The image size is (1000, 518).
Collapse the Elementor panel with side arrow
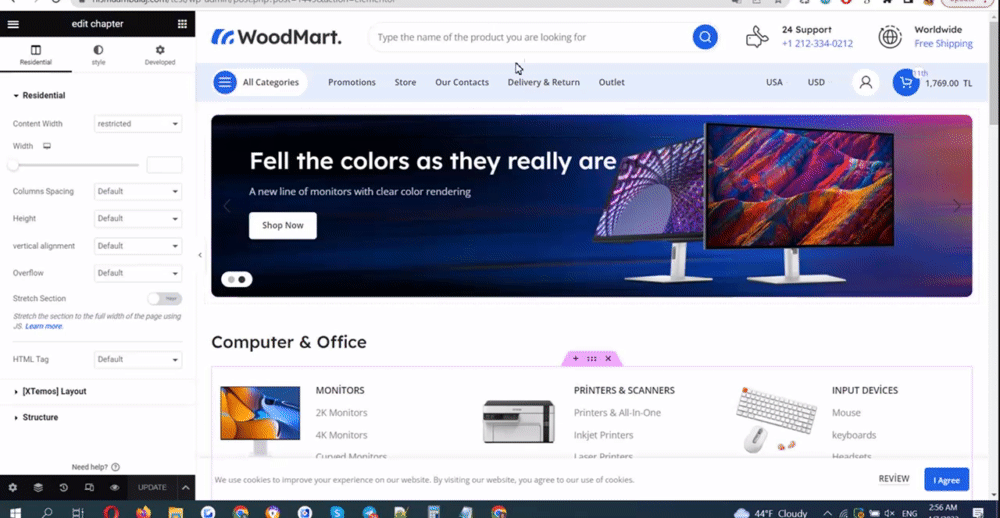coord(200,255)
